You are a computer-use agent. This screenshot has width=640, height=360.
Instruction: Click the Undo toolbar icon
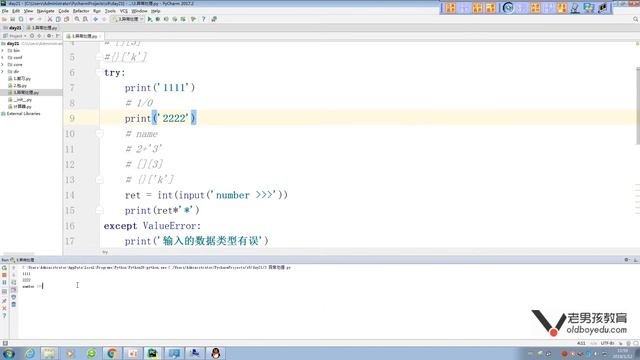(x=31, y=19)
